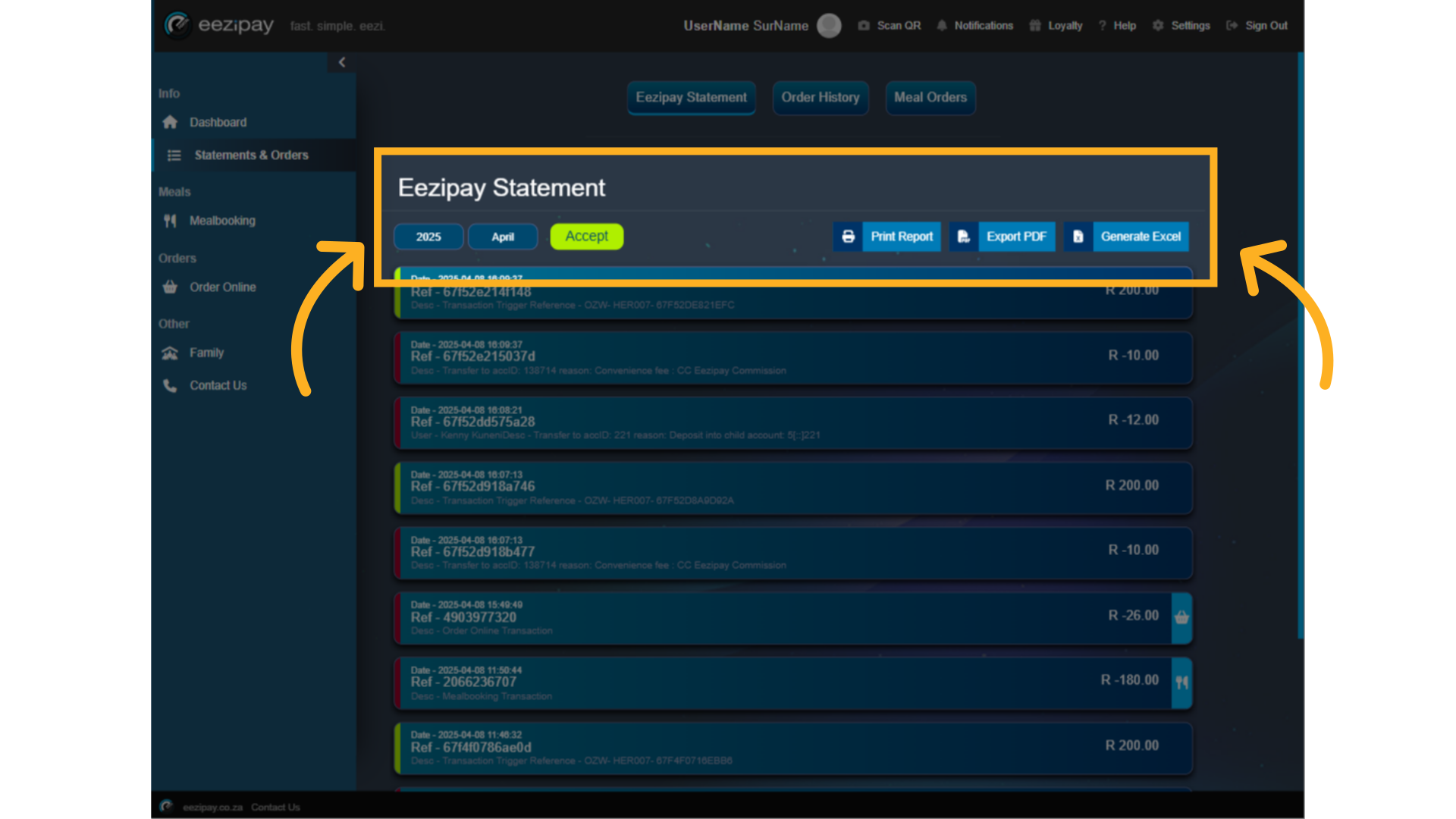Open Mealbooking via the utensils icon
The width and height of the screenshot is (1456, 819).
pyautogui.click(x=171, y=221)
